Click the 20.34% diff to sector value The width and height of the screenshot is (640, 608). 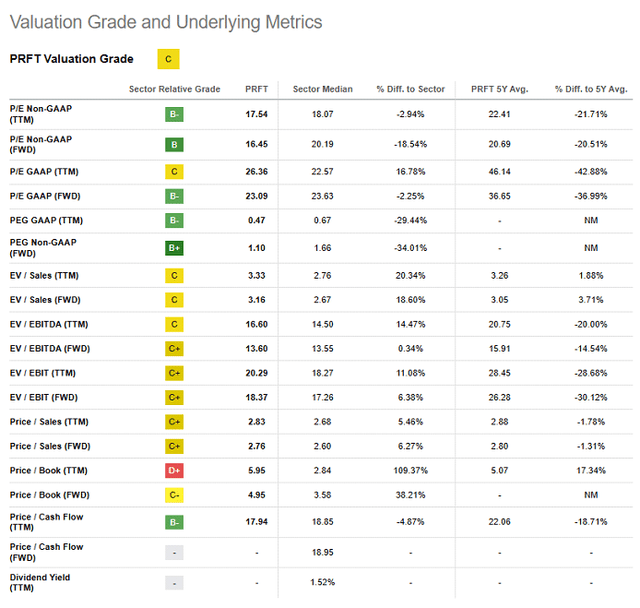pyautogui.click(x=411, y=276)
